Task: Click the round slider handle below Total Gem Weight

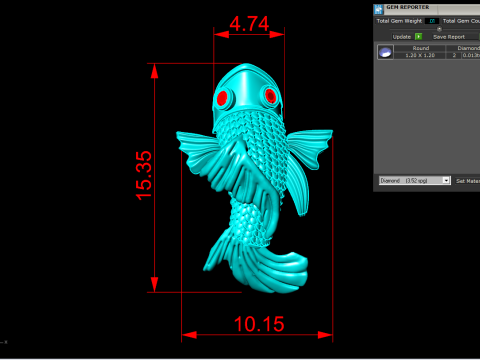Action: [x=439, y=29]
